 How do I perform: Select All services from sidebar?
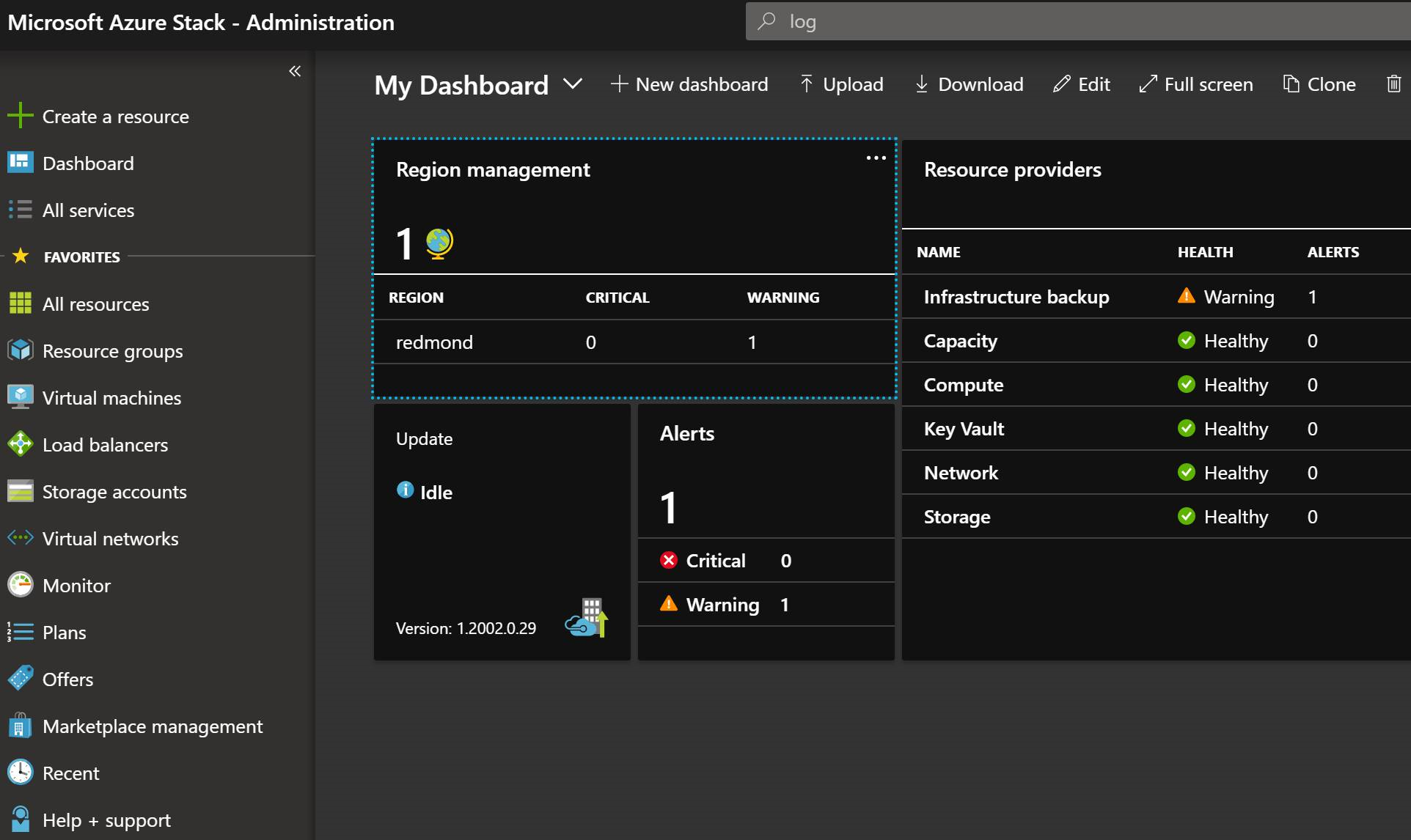(87, 209)
